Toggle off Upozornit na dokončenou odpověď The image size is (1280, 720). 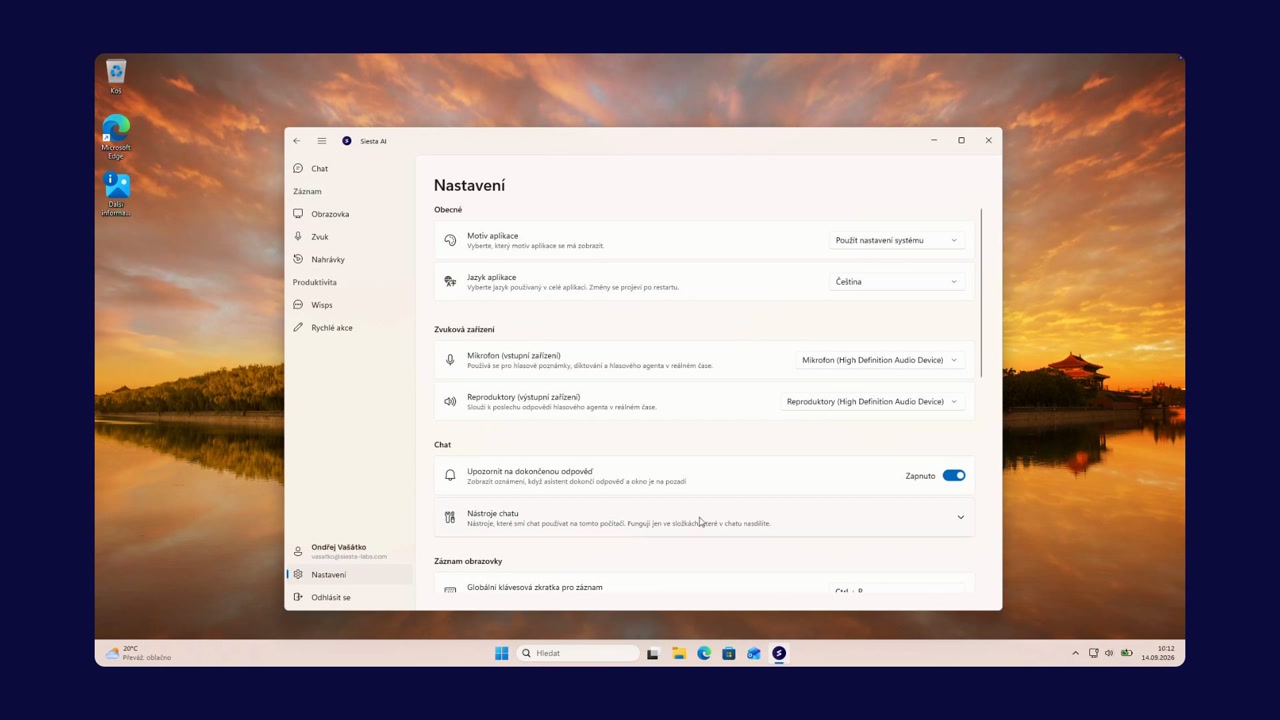(x=954, y=476)
